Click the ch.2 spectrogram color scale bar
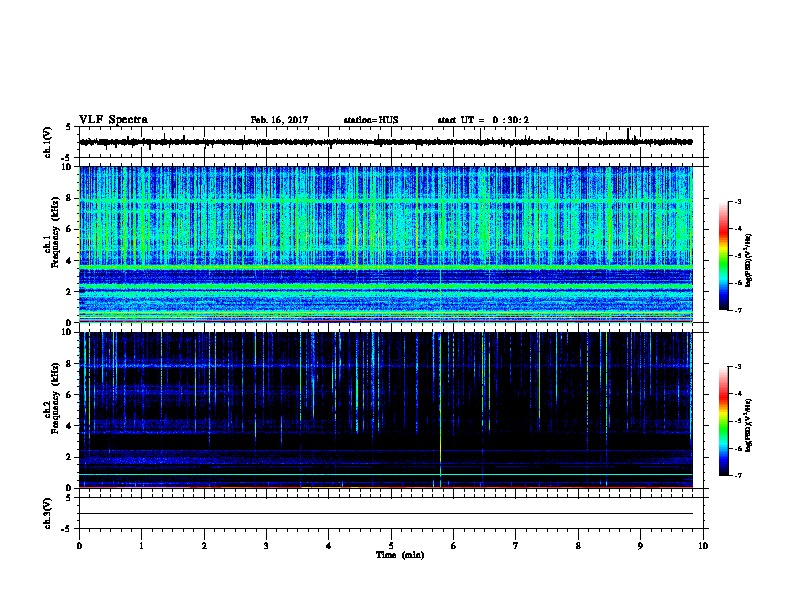This screenshot has height=612, width=792. tap(723, 421)
